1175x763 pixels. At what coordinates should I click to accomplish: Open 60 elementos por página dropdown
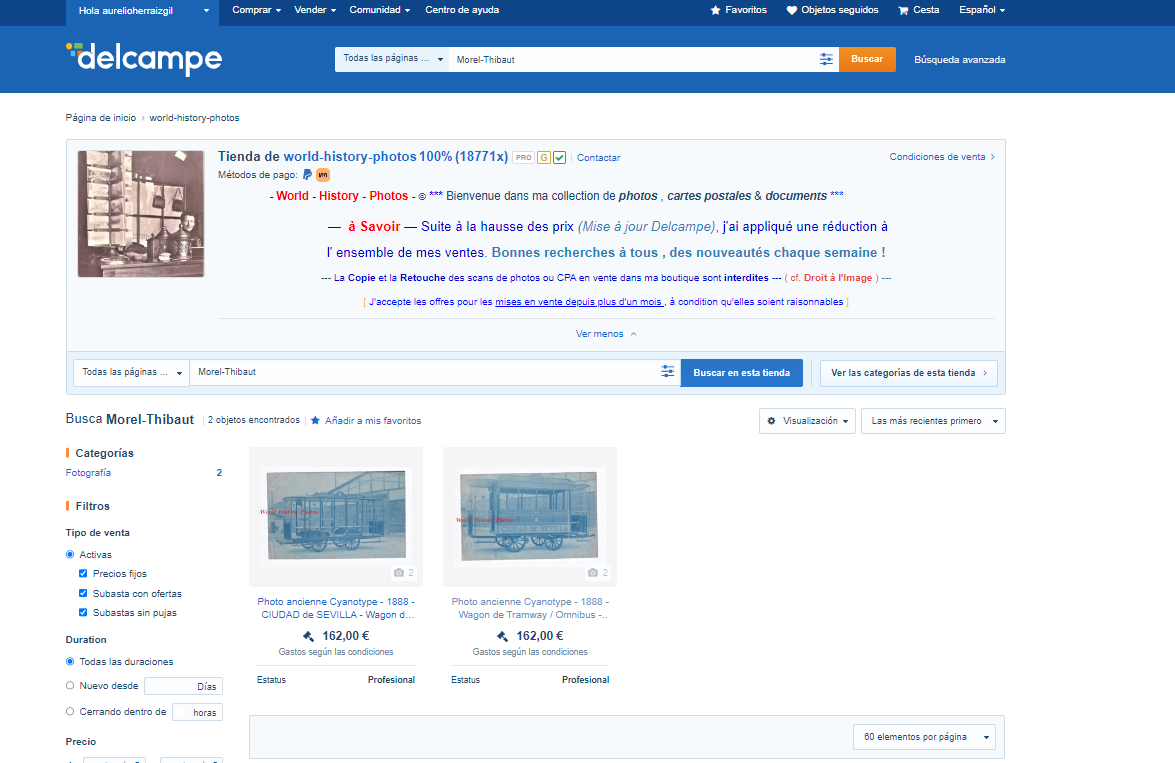(x=924, y=737)
